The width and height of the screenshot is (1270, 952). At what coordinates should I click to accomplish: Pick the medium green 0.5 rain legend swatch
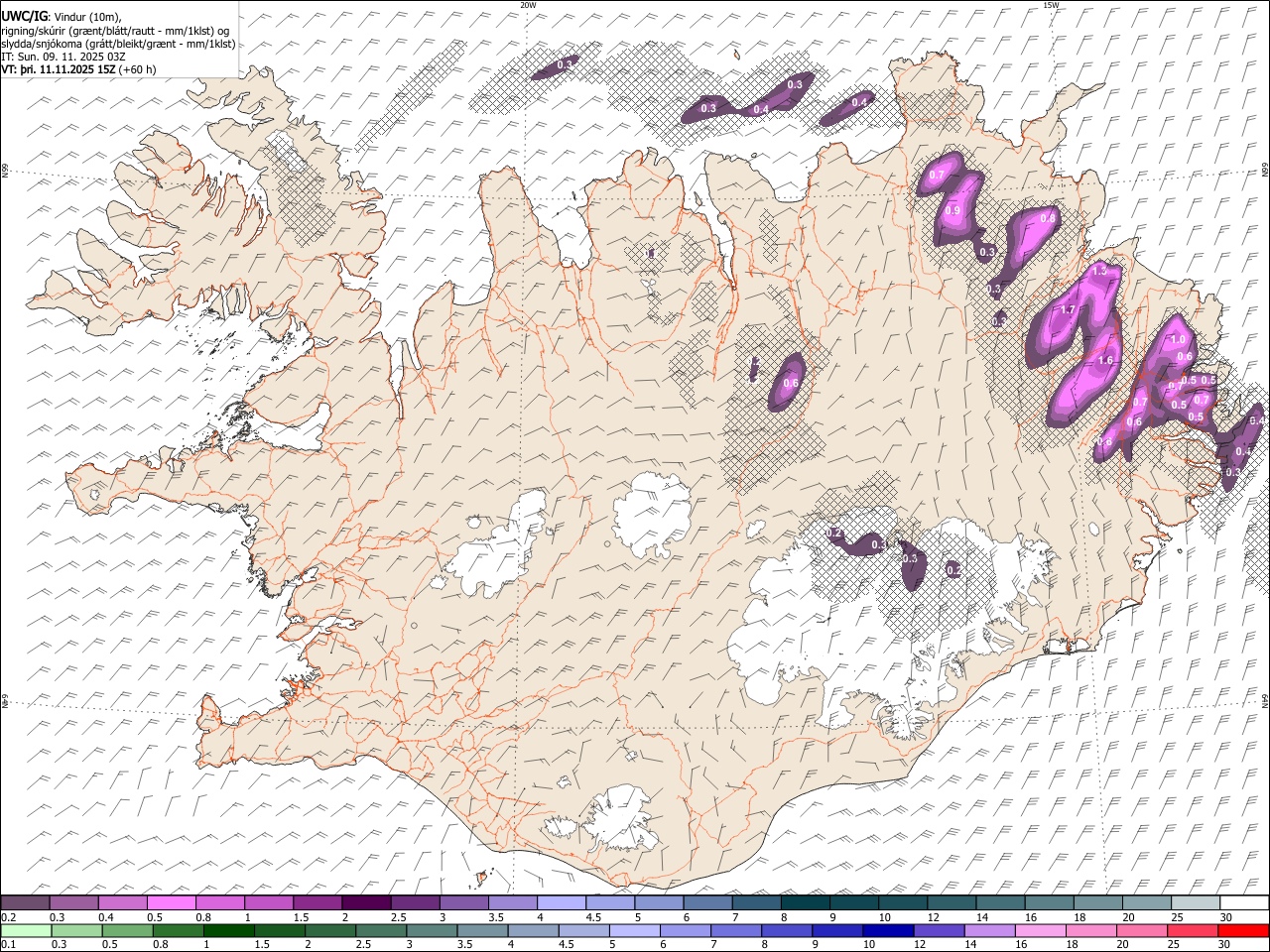coord(128,930)
